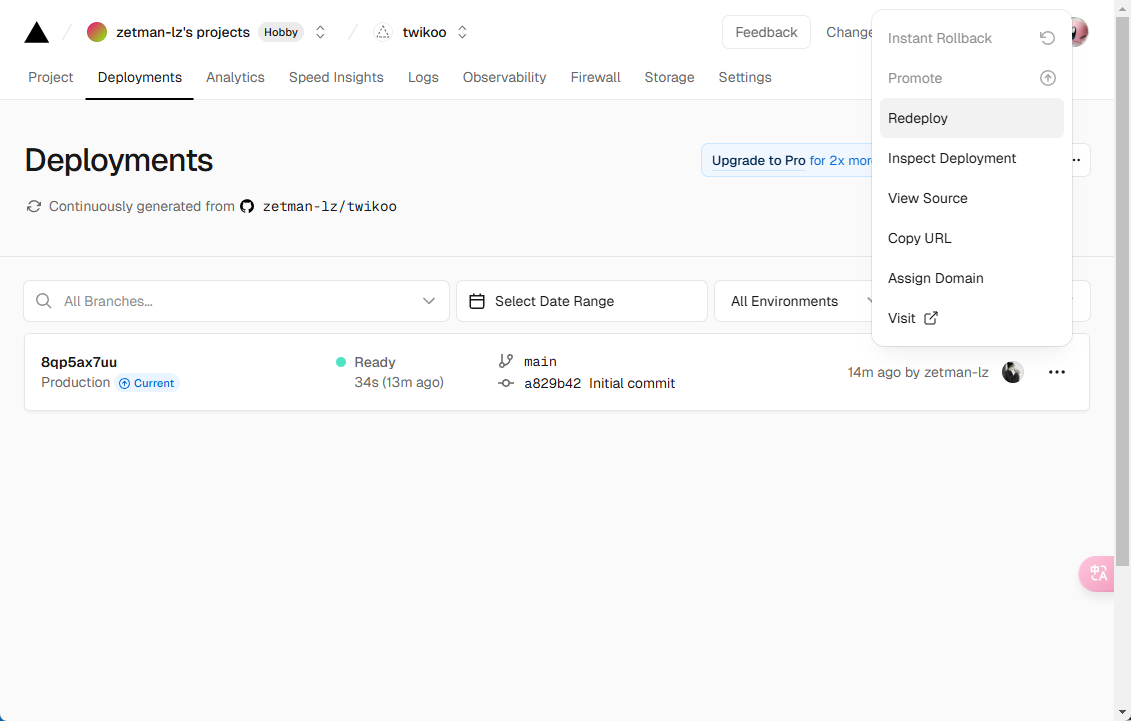Open the Analytics tab
The height and width of the screenshot is (721, 1131).
coord(235,77)
